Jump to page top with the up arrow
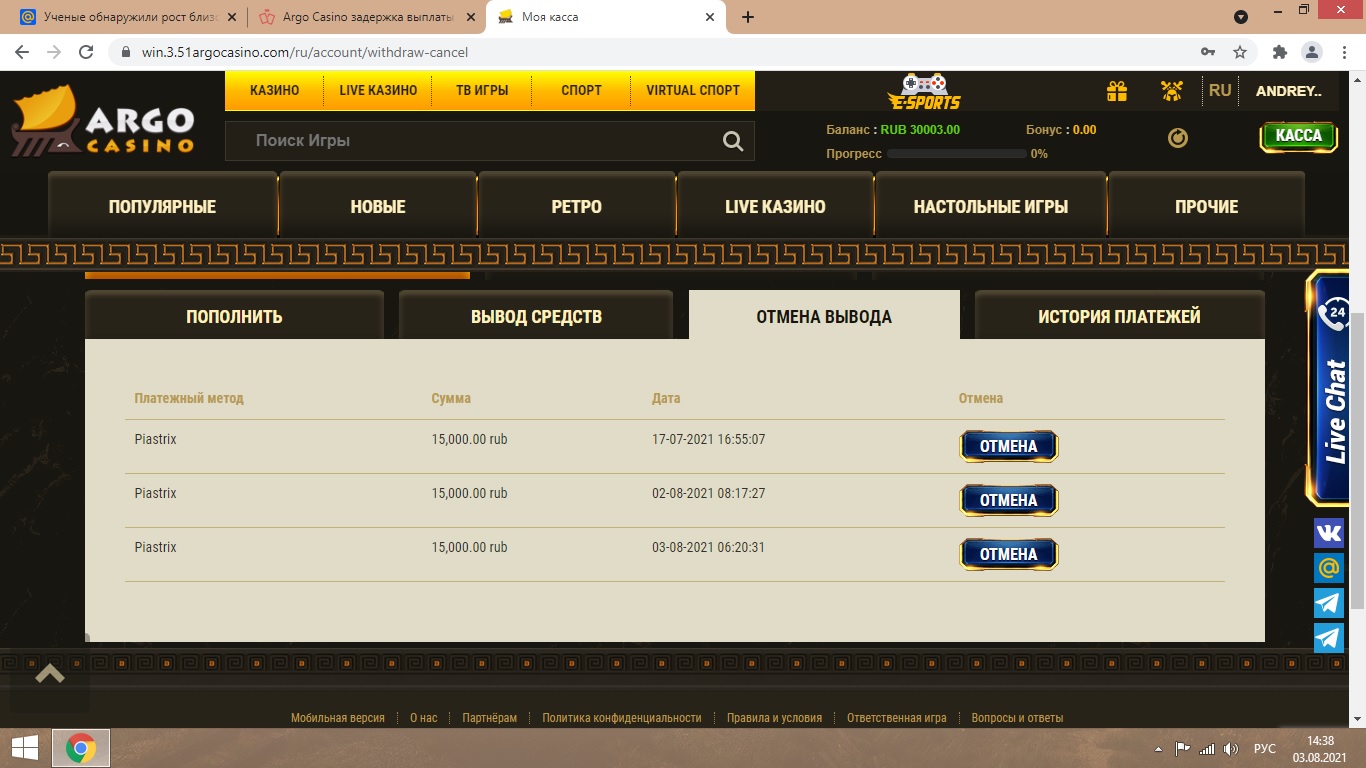The image size is (1366, 768). point(50,674)
